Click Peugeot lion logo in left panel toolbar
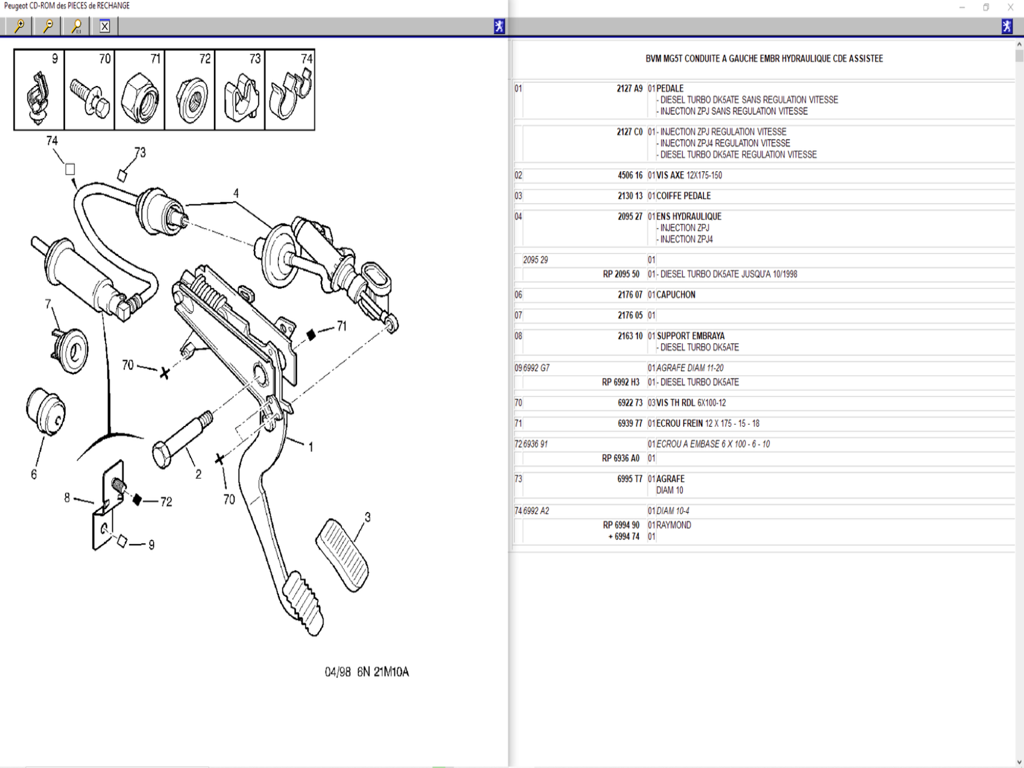Image resolution: width=1024 pixels, height=768 pixels. [x=499, y=27]
